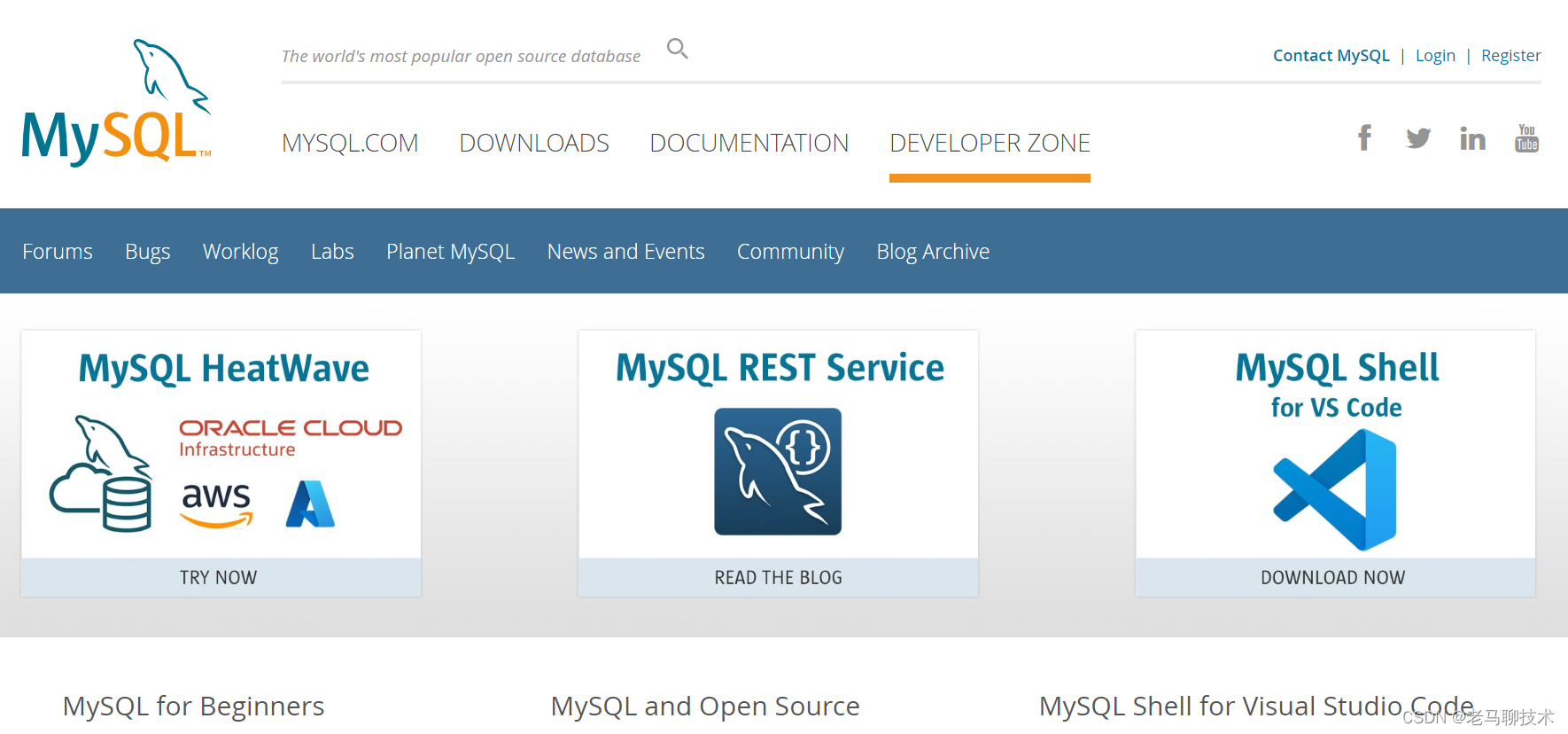This screenshot has height=734, width=1568.
Task: Select the DEVELOPER ZONE tab
Action: pyautogui.click(x=990, y=143)
